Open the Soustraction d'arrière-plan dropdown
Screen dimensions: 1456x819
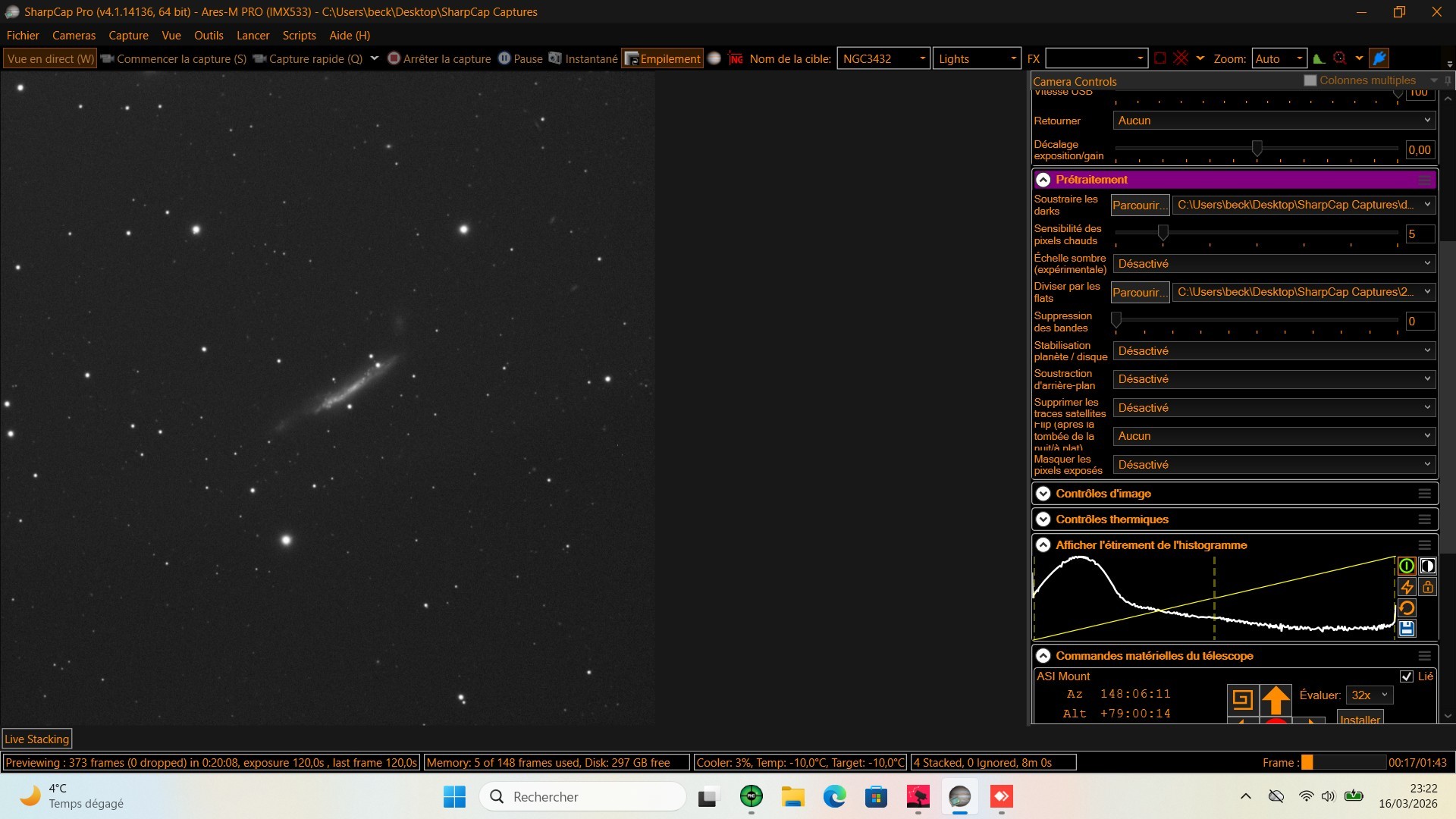pyautogui.click(x=1274, y=379)
